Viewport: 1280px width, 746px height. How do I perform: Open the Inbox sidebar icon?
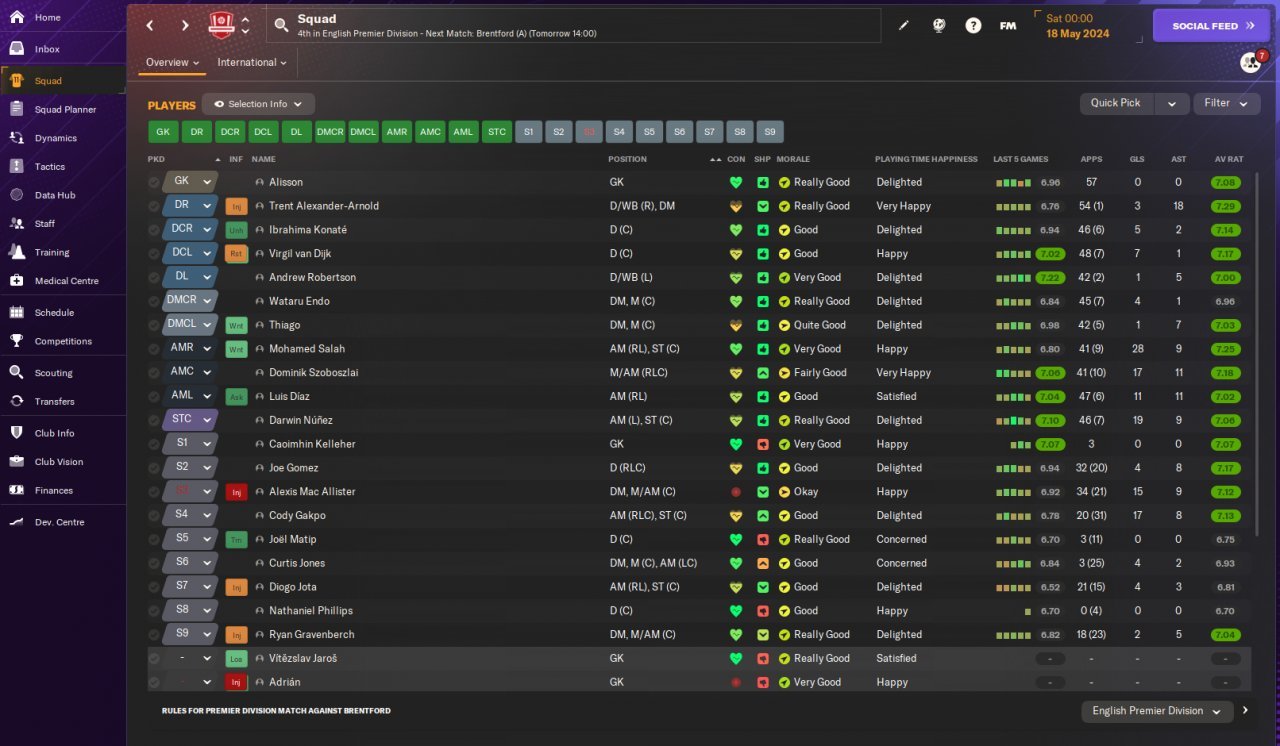coord(16,49)
